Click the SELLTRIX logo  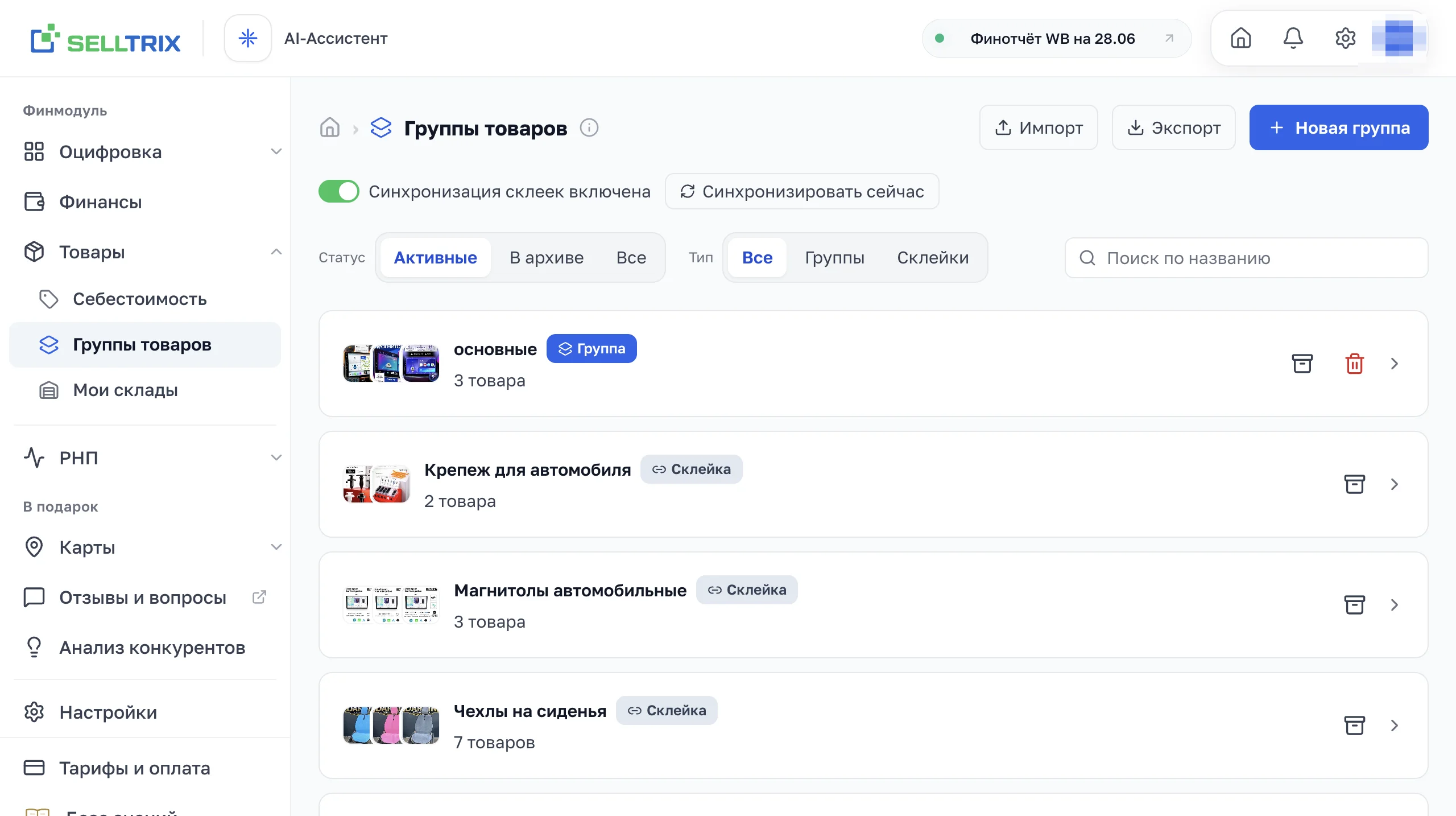pos(105,39)
